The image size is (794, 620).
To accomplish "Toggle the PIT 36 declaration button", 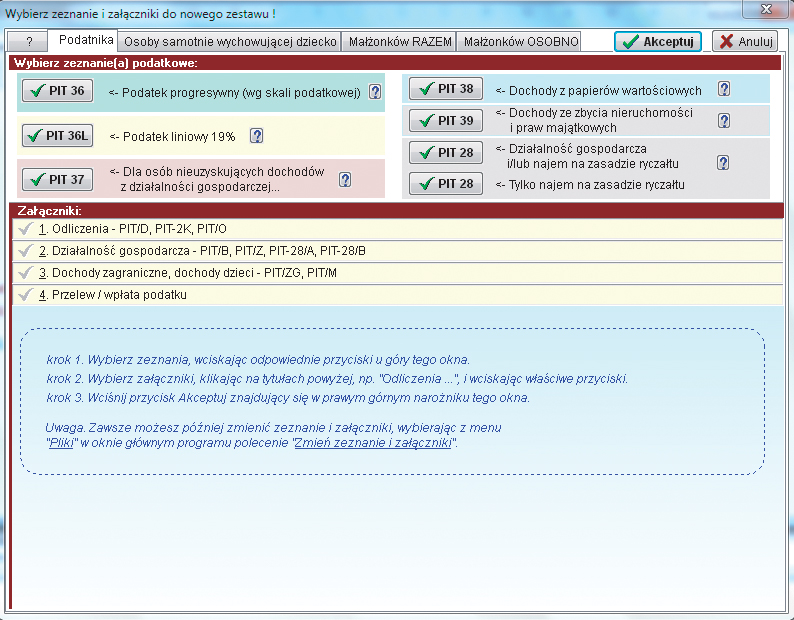I will coord(57,91).
